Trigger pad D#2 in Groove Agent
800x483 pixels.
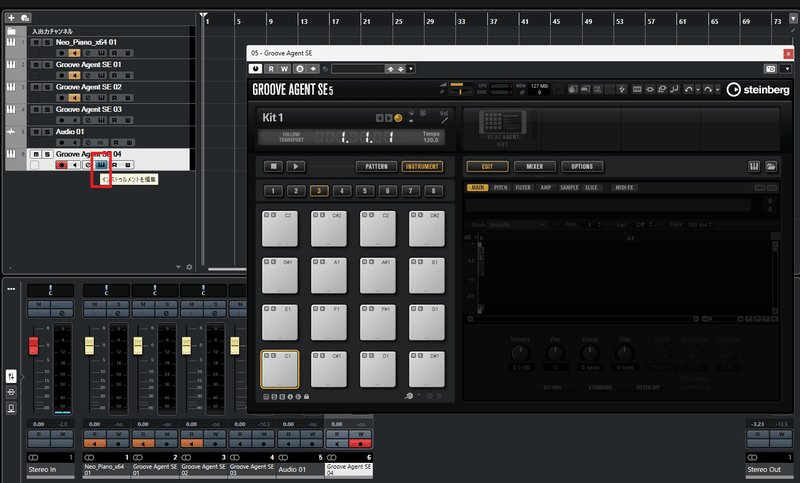click(x=427, y=228)
